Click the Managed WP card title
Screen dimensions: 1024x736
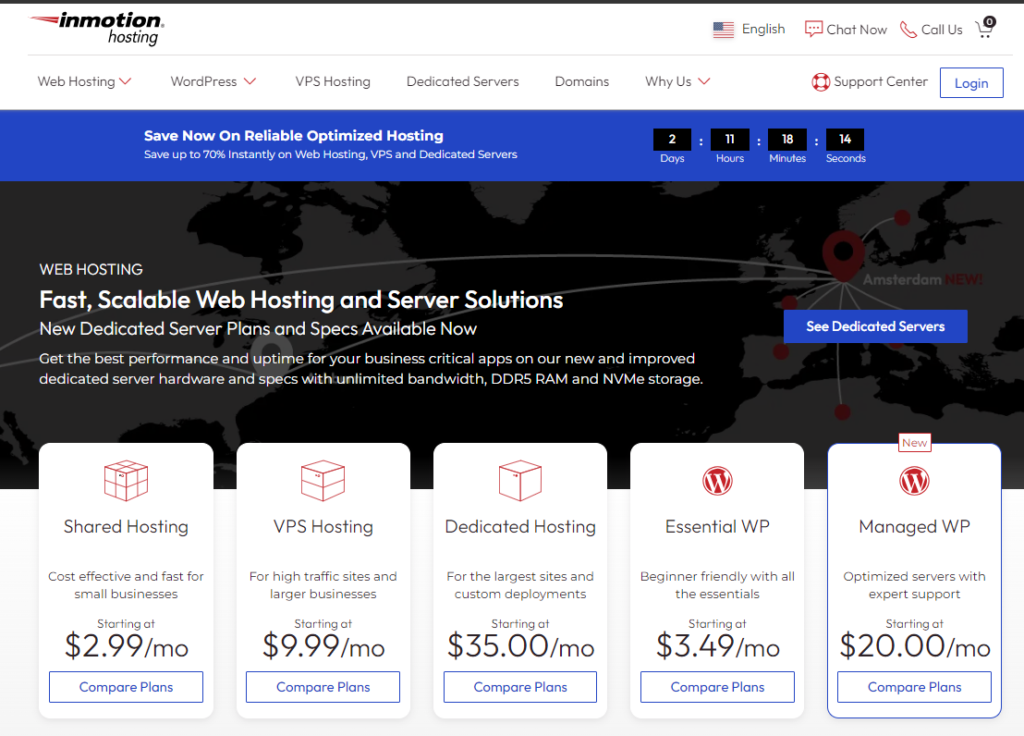(914, 526)
